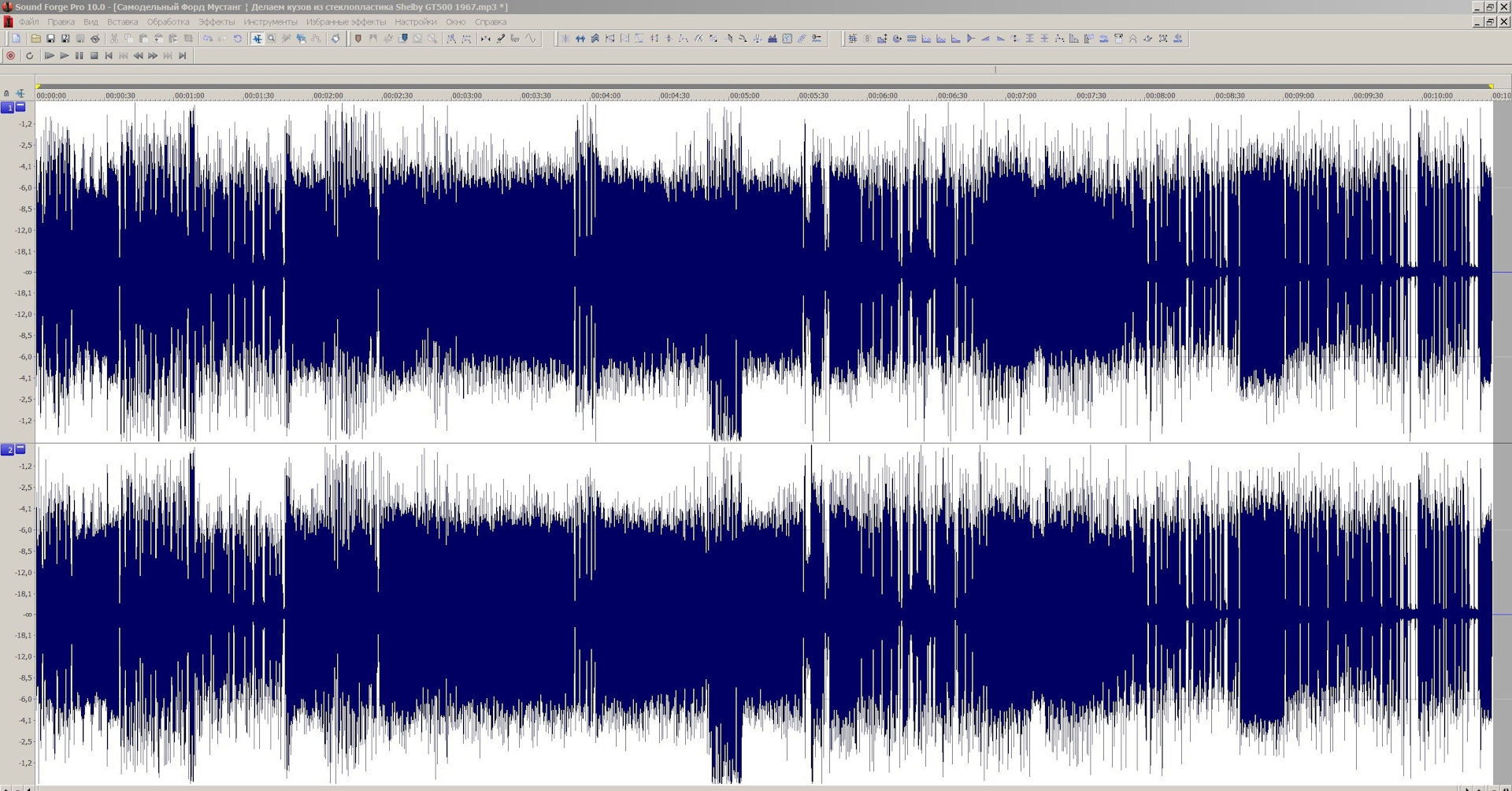This screenshot has width=1512, height=791.
Task: Click 00:02:00 on the time ruler
Action: click(x=328, y=95)
